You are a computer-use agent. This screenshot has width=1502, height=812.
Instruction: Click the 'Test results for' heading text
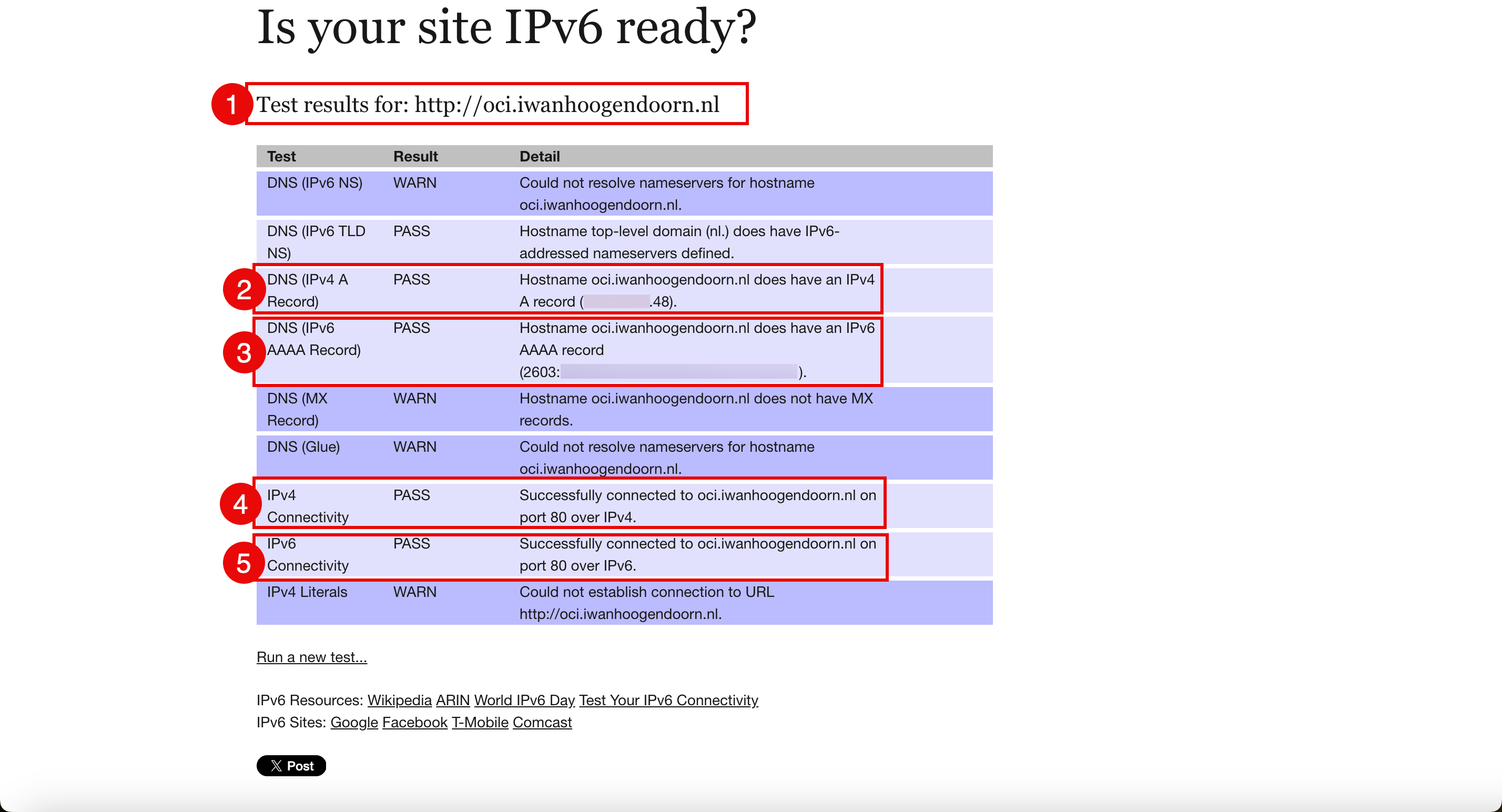tap(488, 104)
